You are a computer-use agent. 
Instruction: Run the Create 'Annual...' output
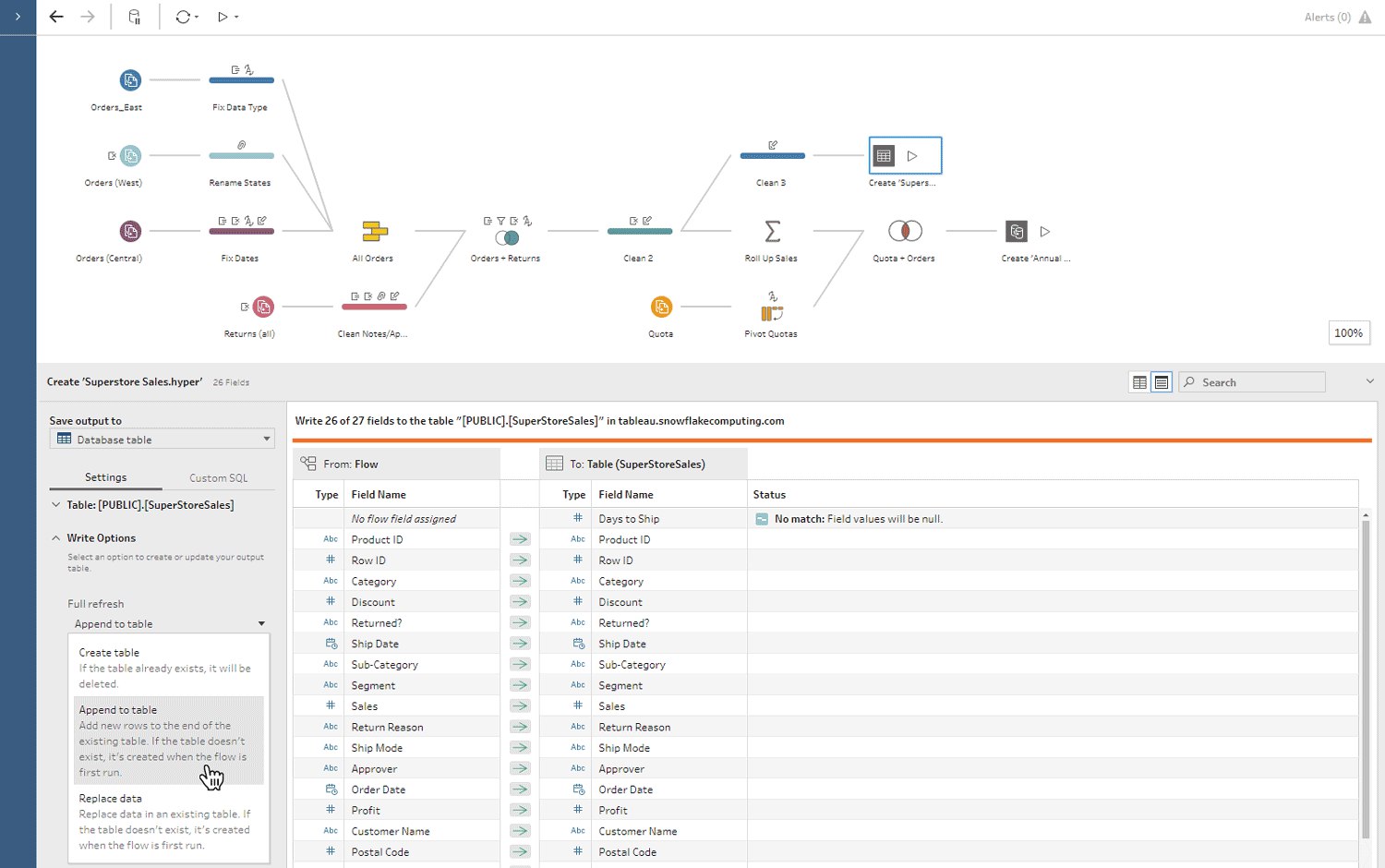(1045, 232)
